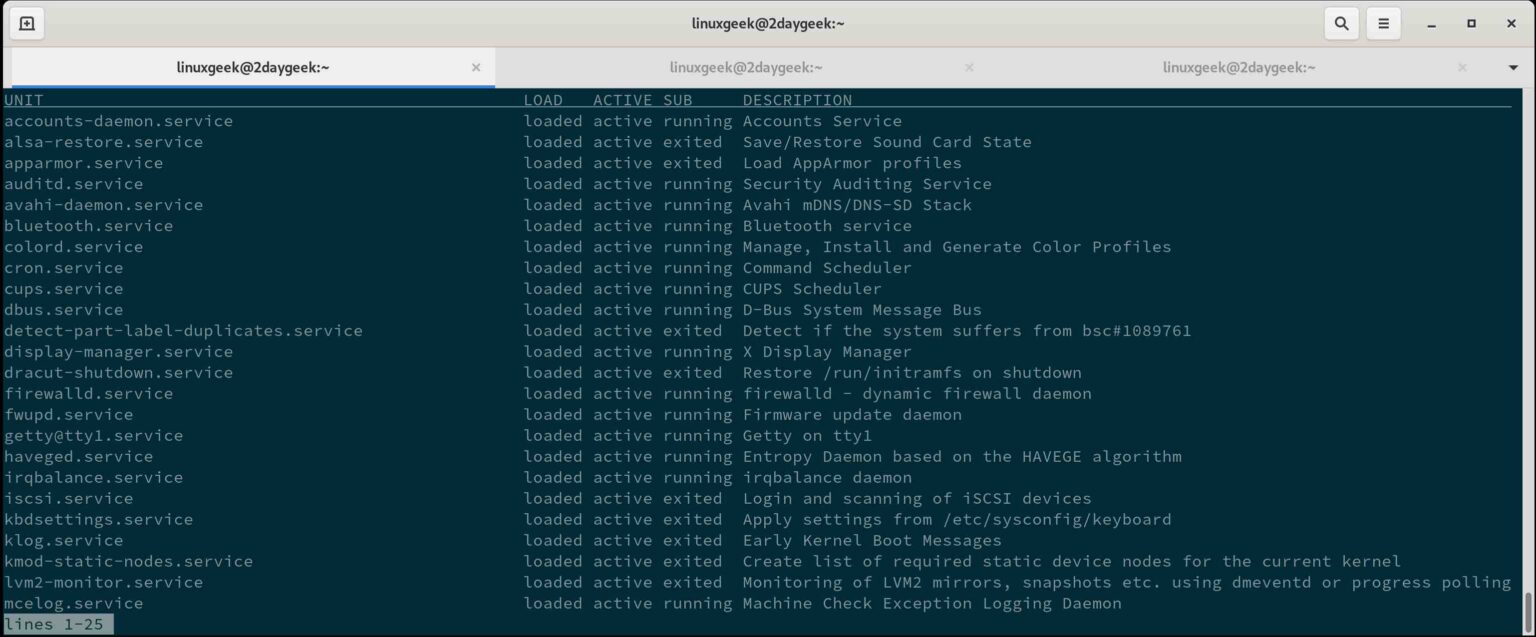
Task: Click the getty@tty1.service unit name
Action: click(93, 435)
